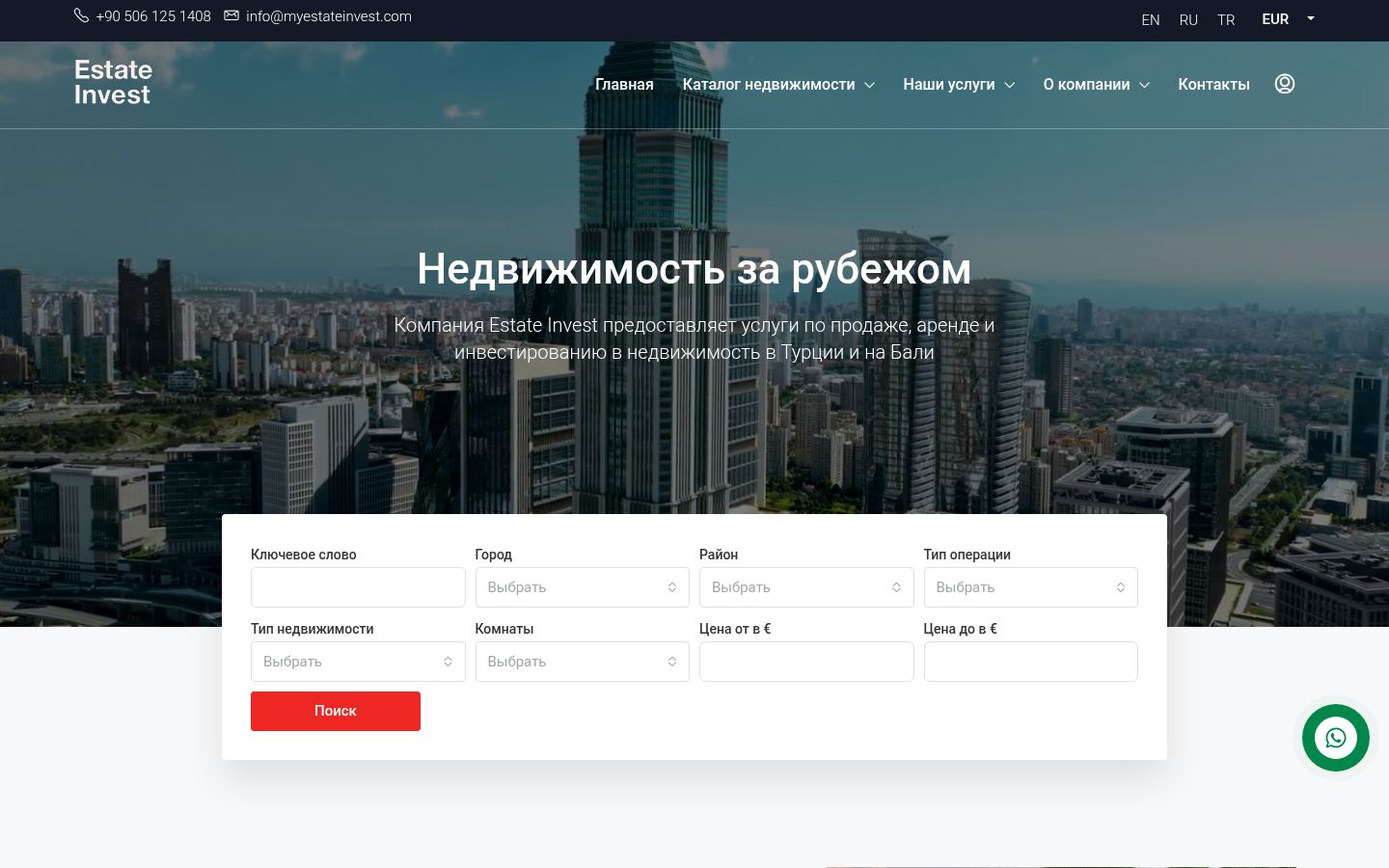Switch language to TR
The image size is (1389, 868).
click(x=1226, y=19)
